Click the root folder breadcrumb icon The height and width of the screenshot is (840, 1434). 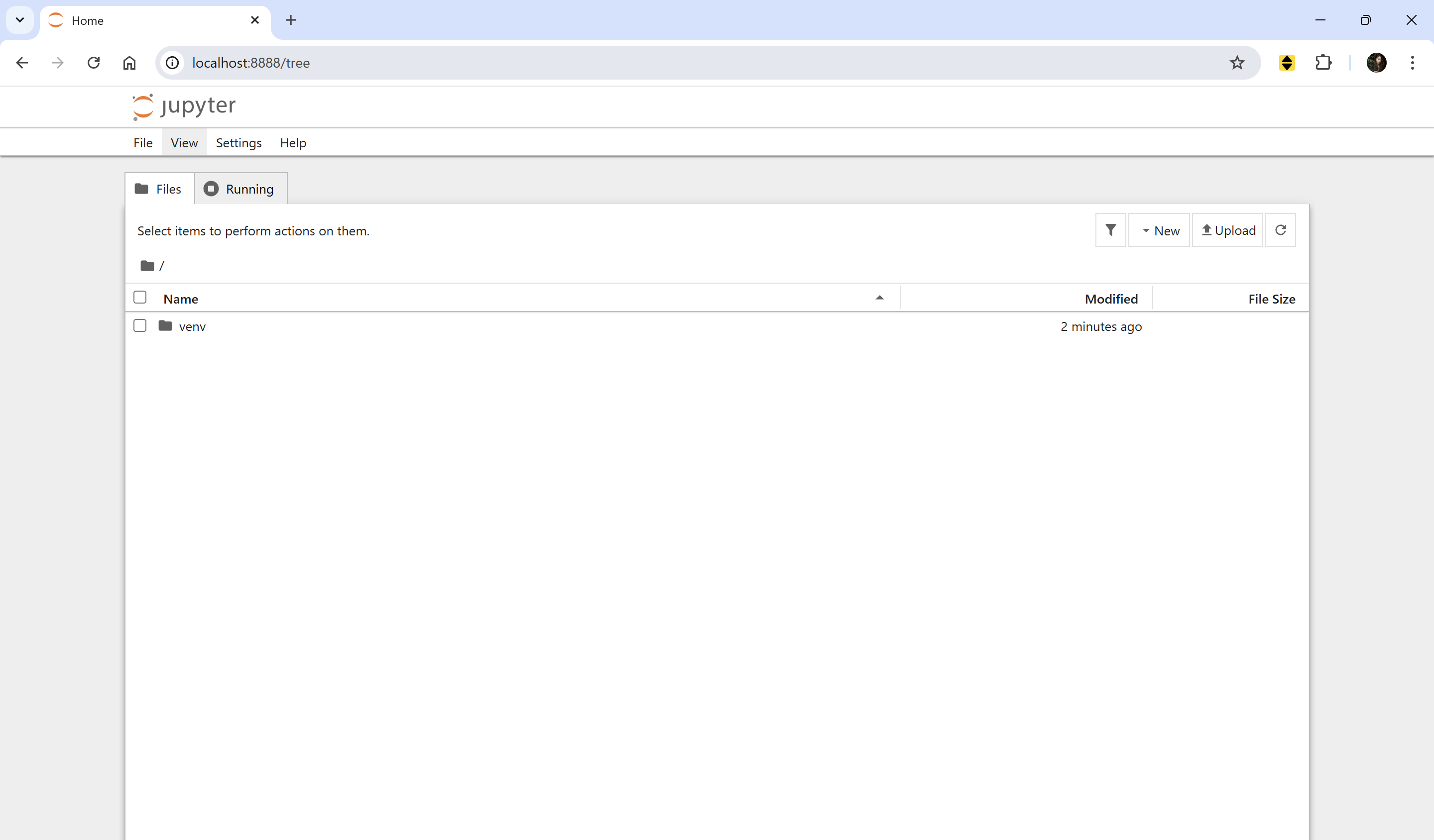point(147,266)
